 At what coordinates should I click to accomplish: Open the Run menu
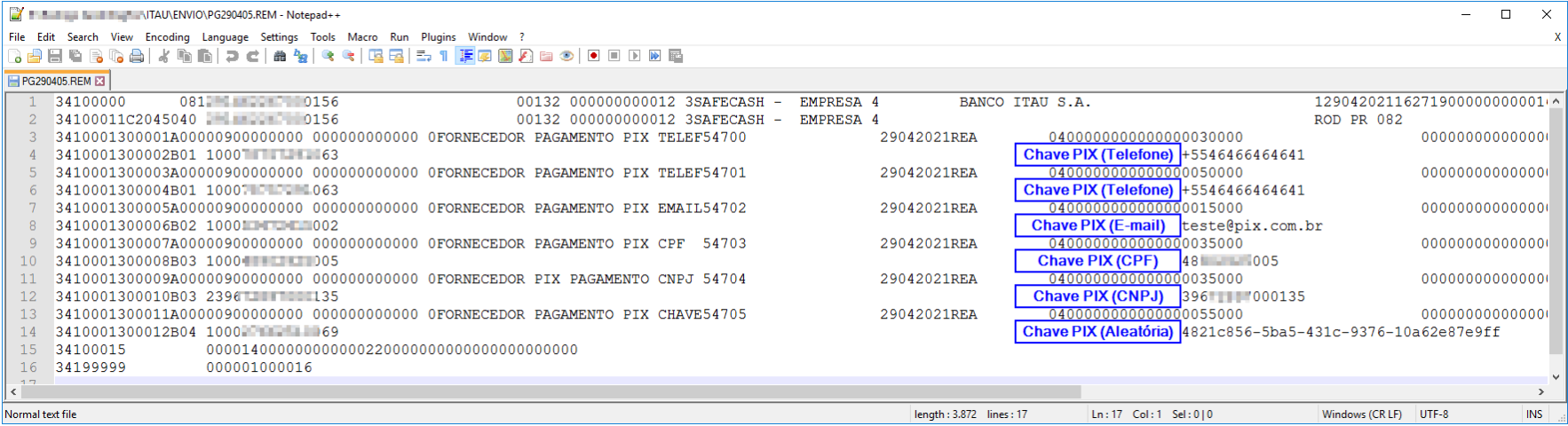(400, 37)
